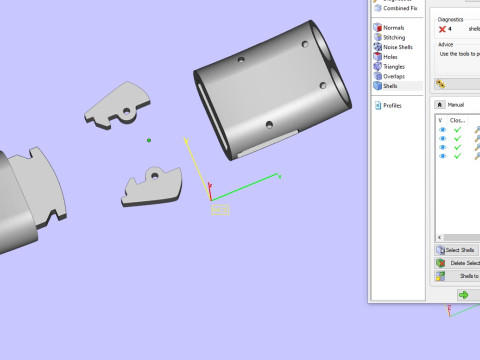Image resolution: width=480 pixels, height=360 pixels.
Task: Toggle visibility eye of third shell row
Action: (x=443, y=147)
